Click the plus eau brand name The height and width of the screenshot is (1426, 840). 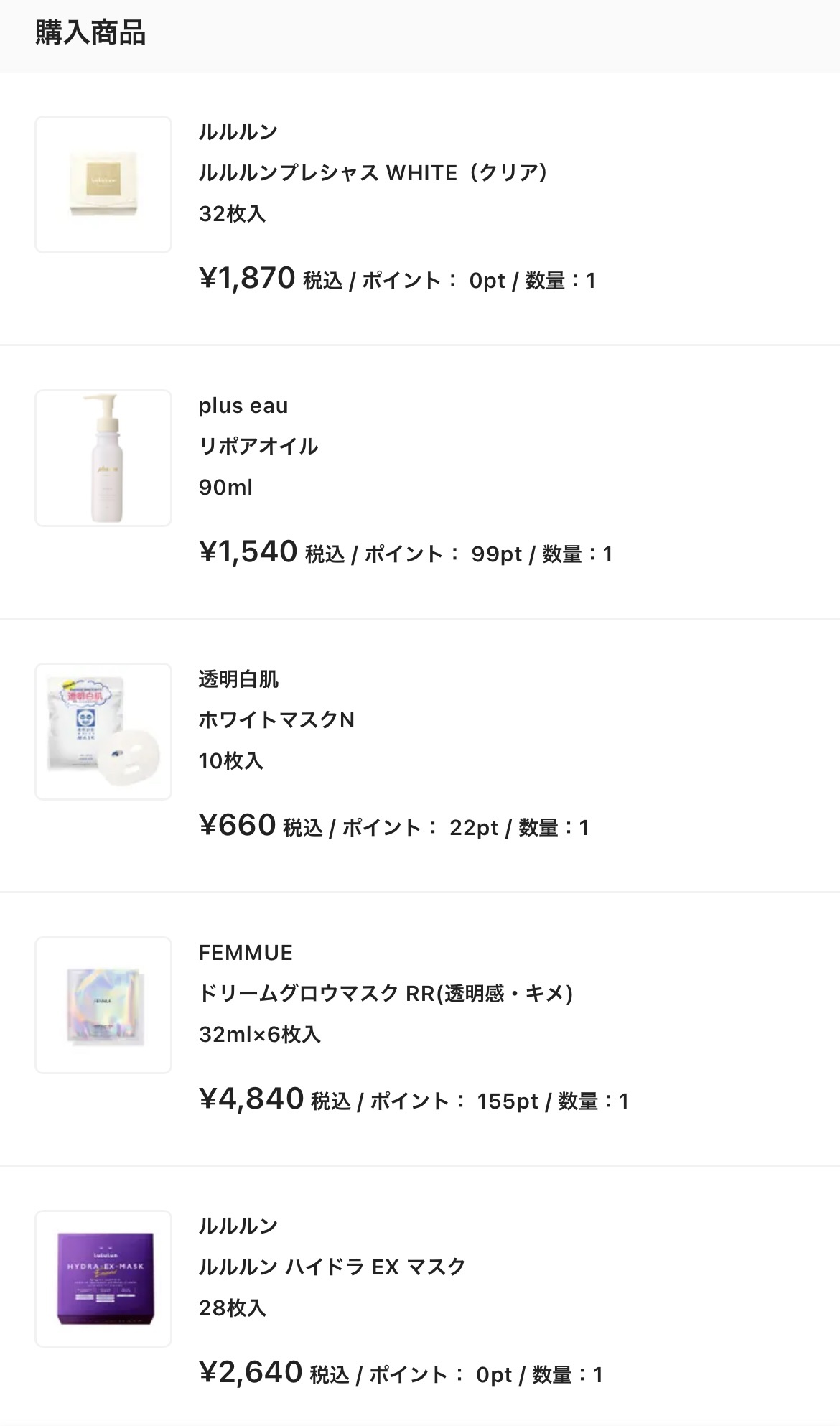(x=243, y=406)
